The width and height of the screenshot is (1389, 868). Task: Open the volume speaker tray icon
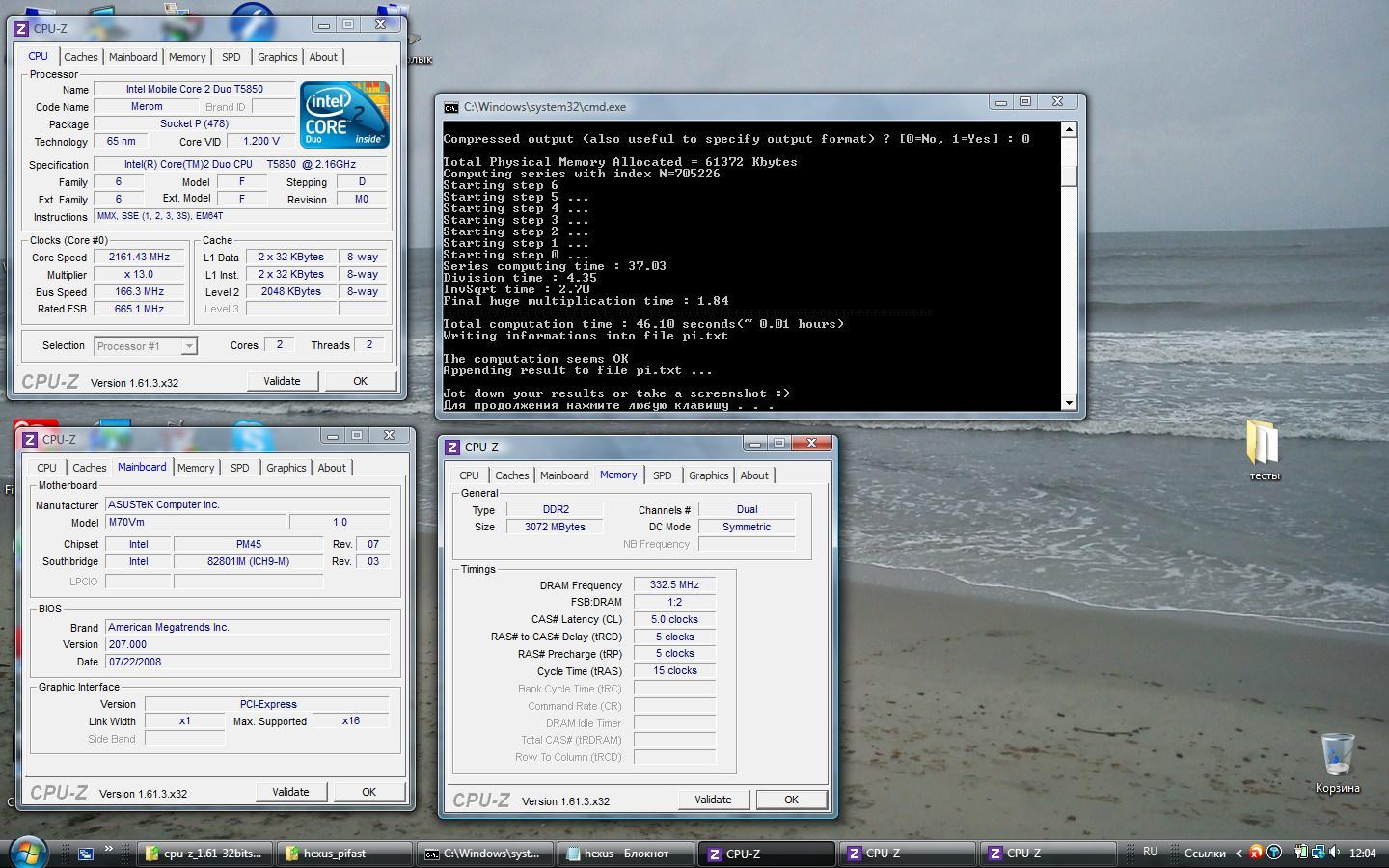[x=1335, y=853]
